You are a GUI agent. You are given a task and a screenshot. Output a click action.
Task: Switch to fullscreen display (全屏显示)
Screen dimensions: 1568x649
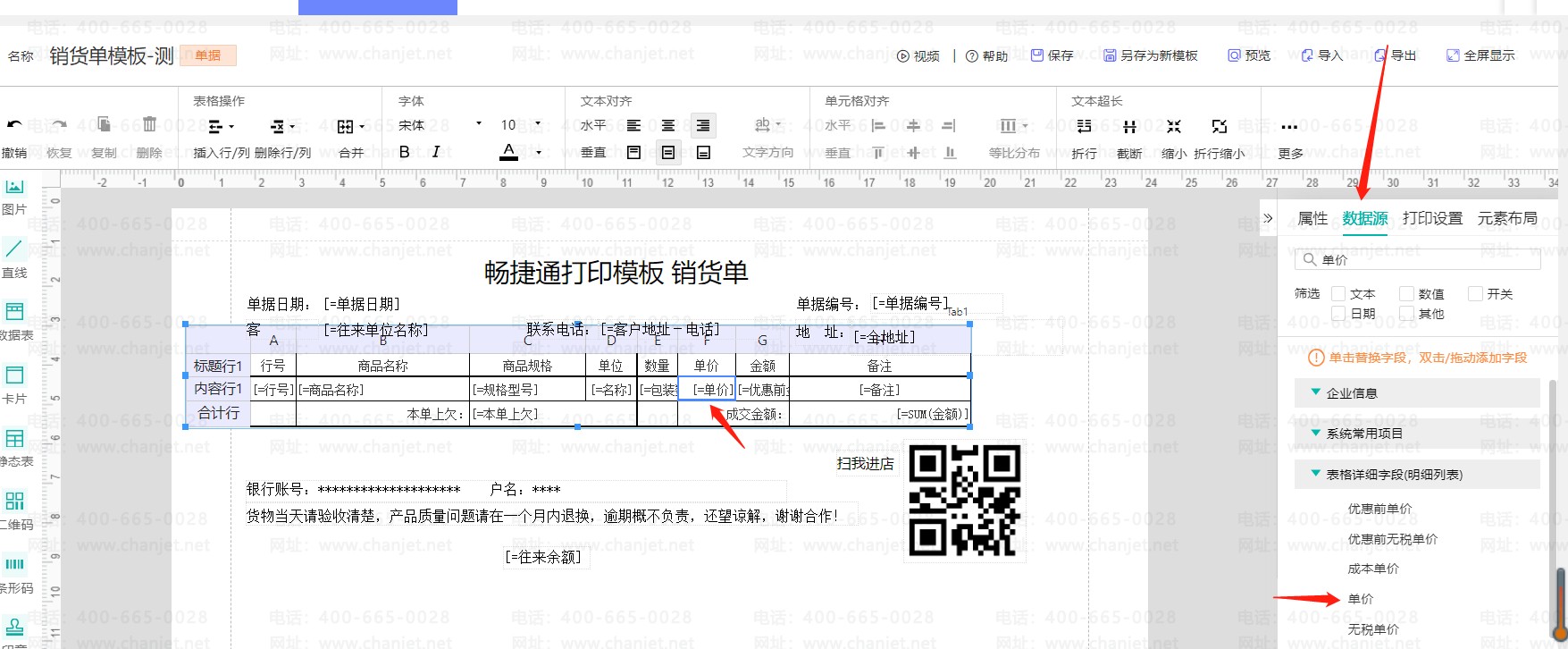coord(1480,55)
